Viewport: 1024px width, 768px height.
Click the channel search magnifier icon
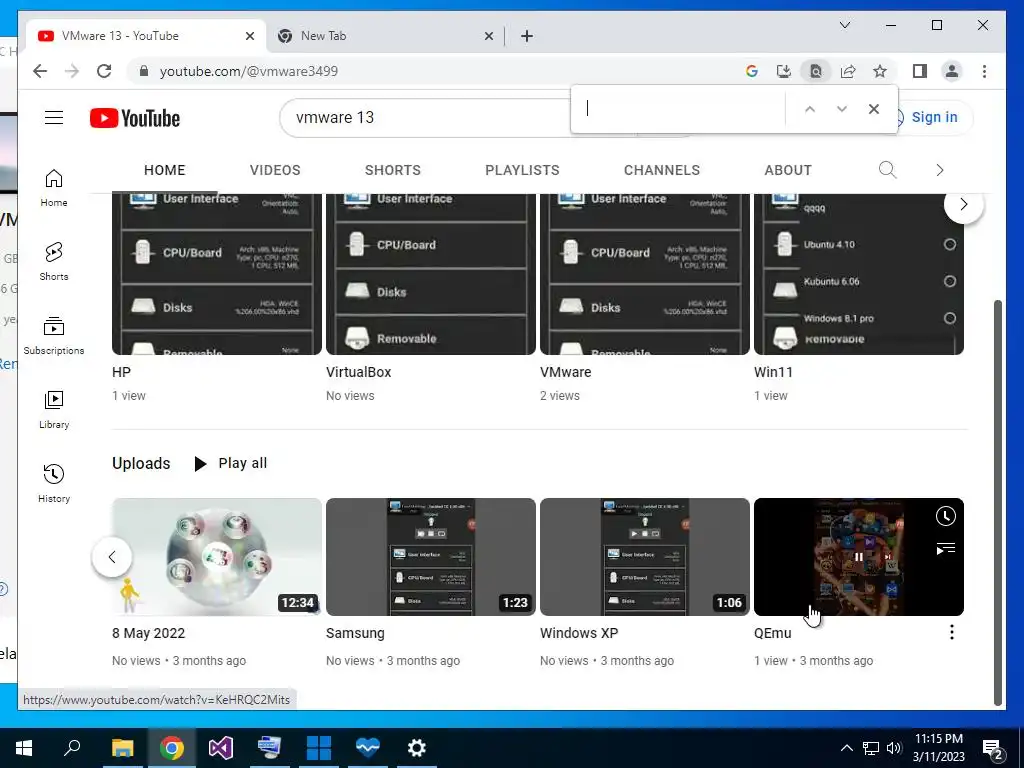point(887,170)
